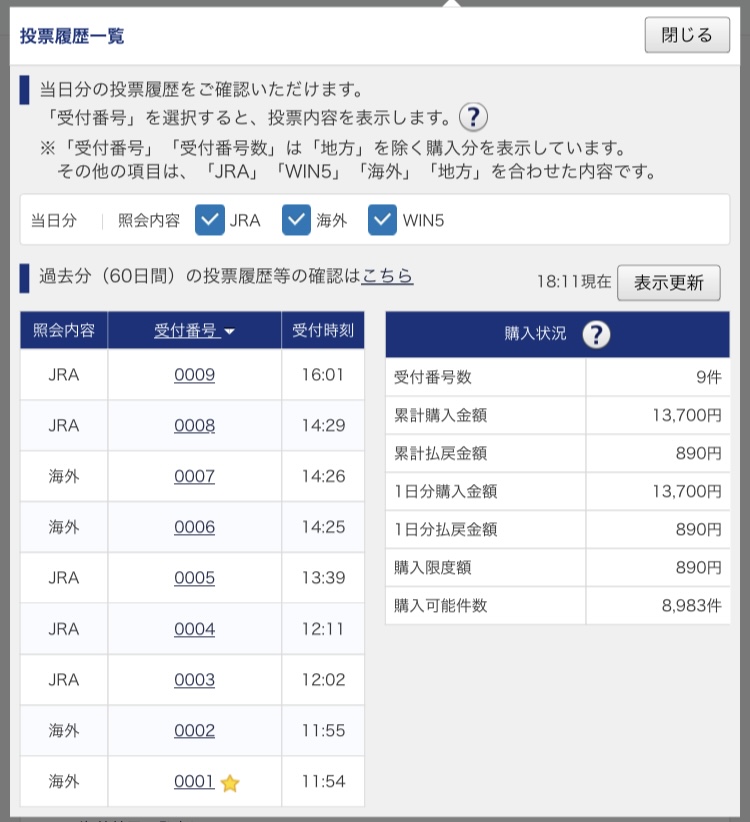The image size is (750, 822).
Task: Select receipt number 0002
Action: [x=194, y=731]
